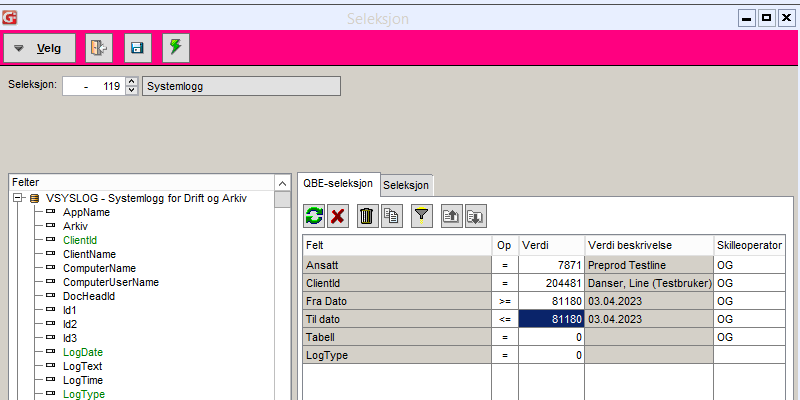Select the Id3 field in tree
The image size is (800, 400).
pos(70,338)
